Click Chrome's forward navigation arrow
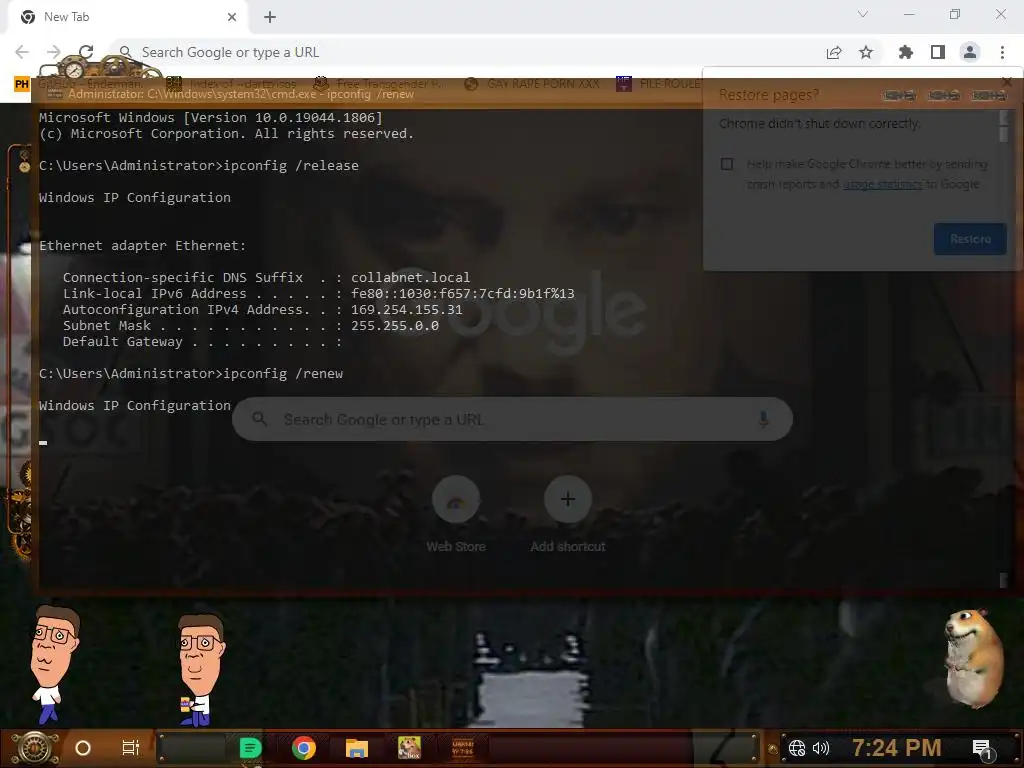This screenshot has width=1024, height=768. pos(54,52)
